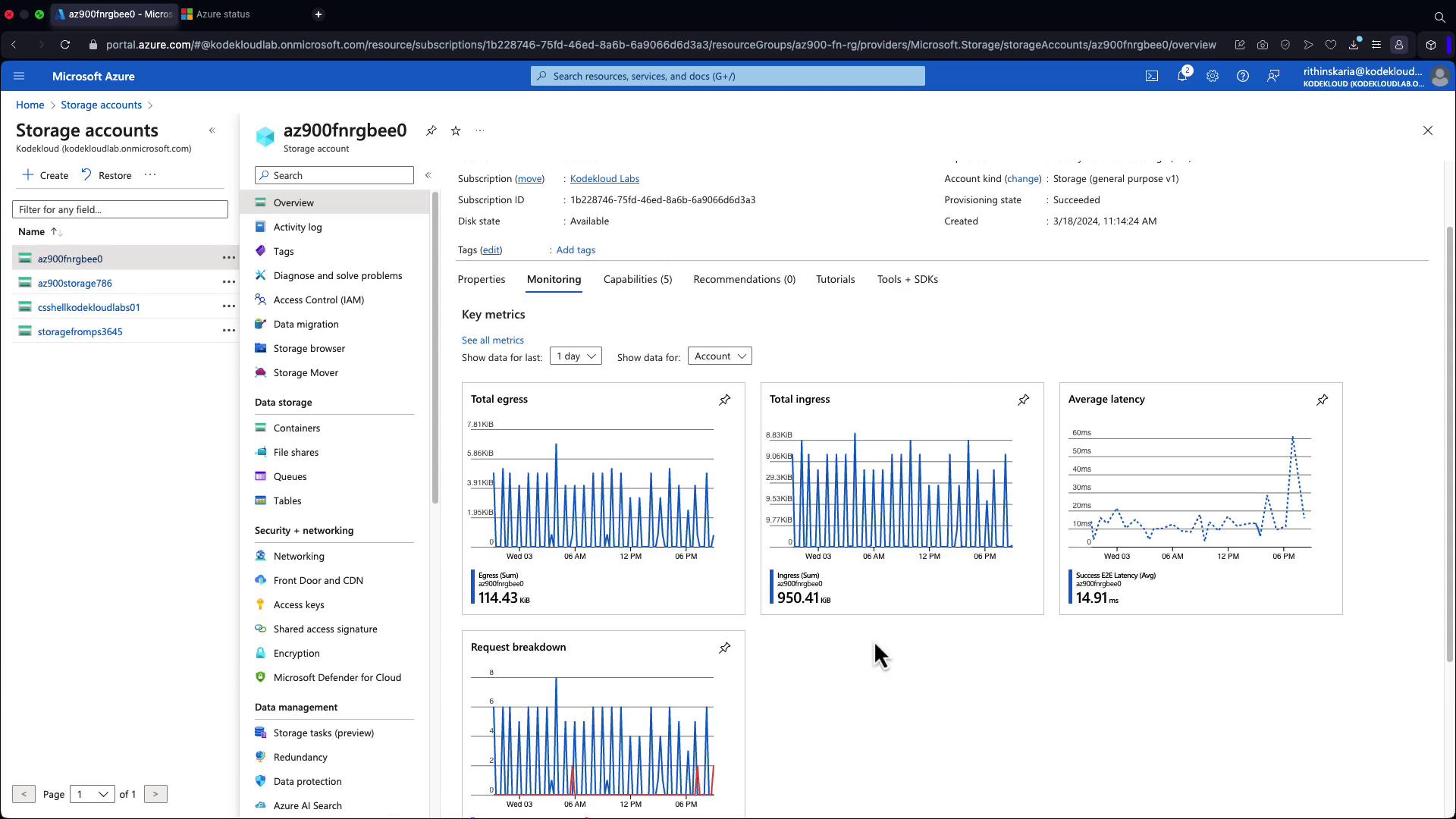Click the Create storage account button
This screenshot has height=819, width=1456.
(x=45, y=175)
